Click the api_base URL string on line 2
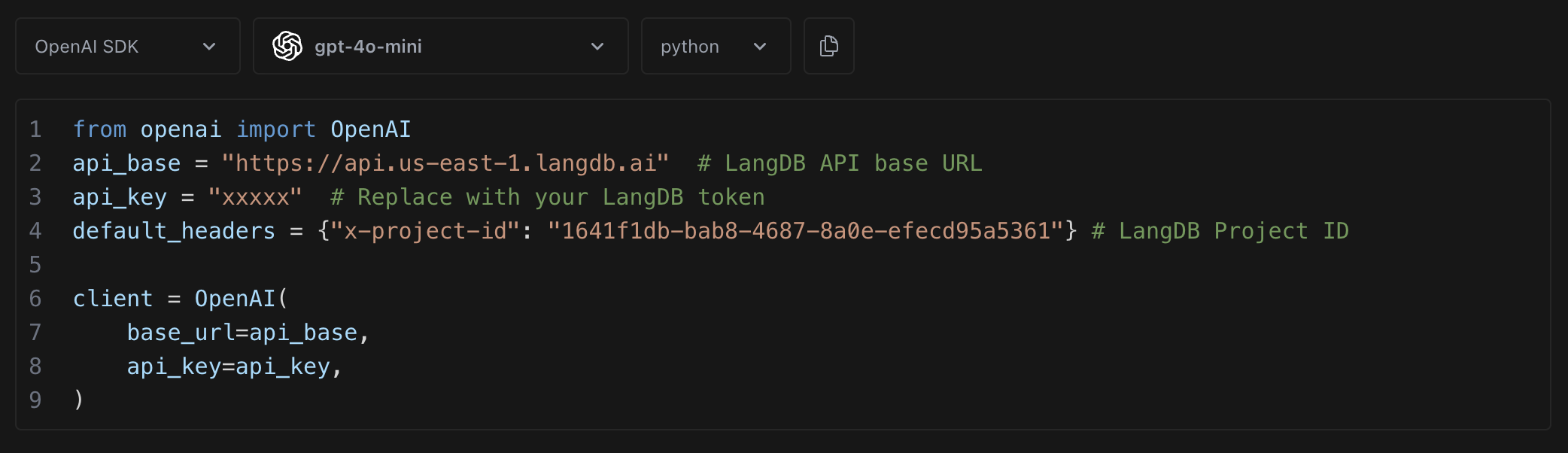 pyautogui.click(x=445, y=163)
